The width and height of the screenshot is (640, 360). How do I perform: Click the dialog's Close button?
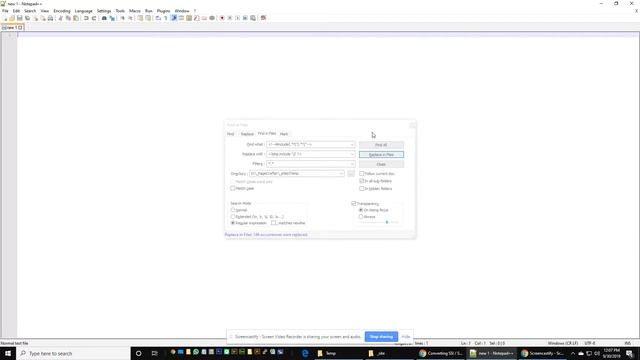click(x=381, y=164)
